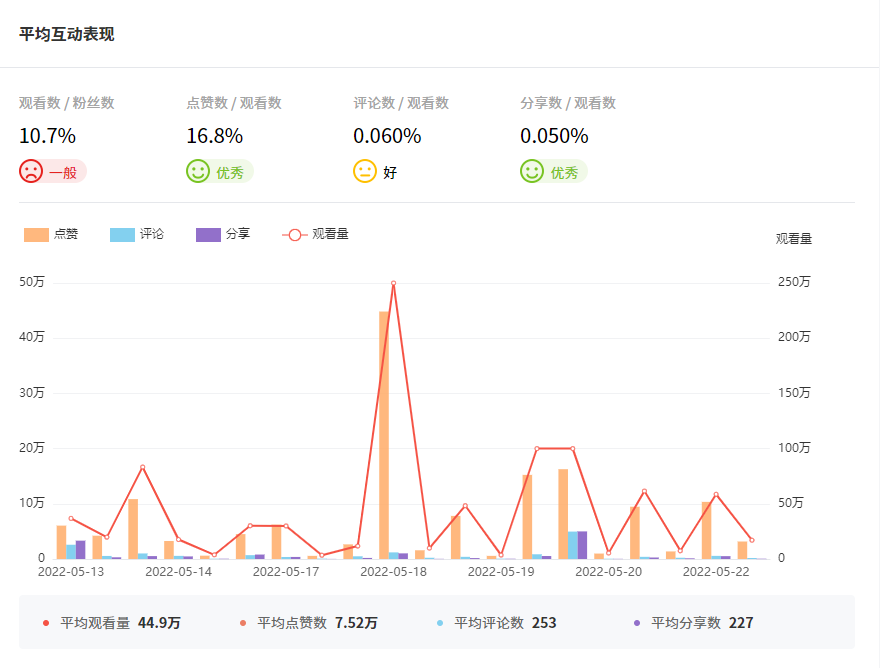Image resolution: width=880 pixels, height=668 pixels.
Task: Click the peak point of 观看量 line
Action: (x=393, y=283)
